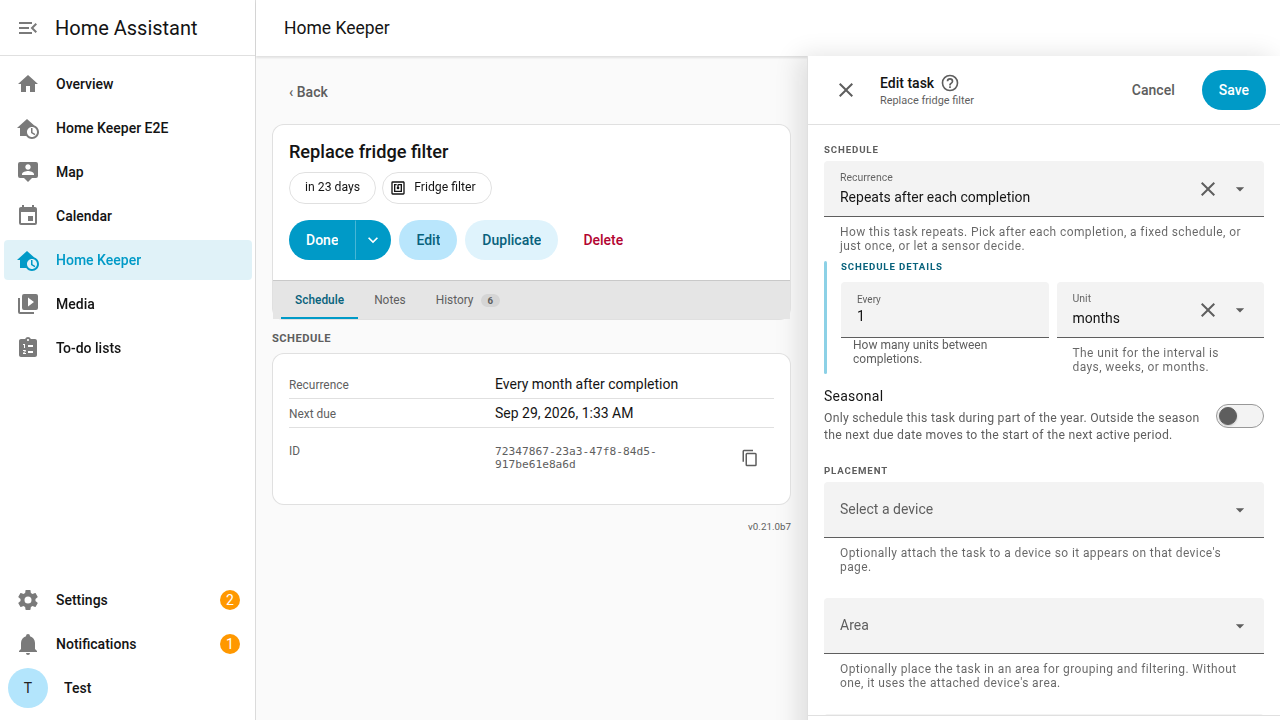Viewport: 1280px width, 720px height.
Task: Click the Every interval number field
Action: coord(945,309)
